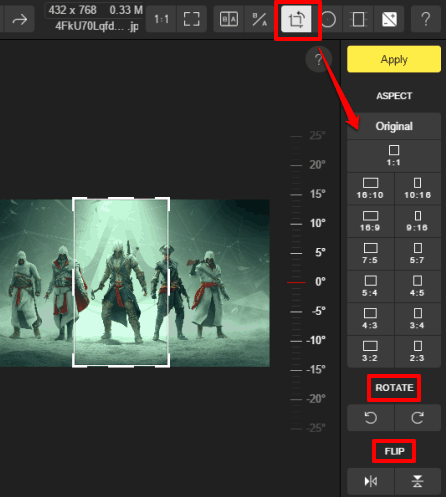The image size is (446, 497).
Task: Open the circular vignette tool
Action: click(329, 19)
